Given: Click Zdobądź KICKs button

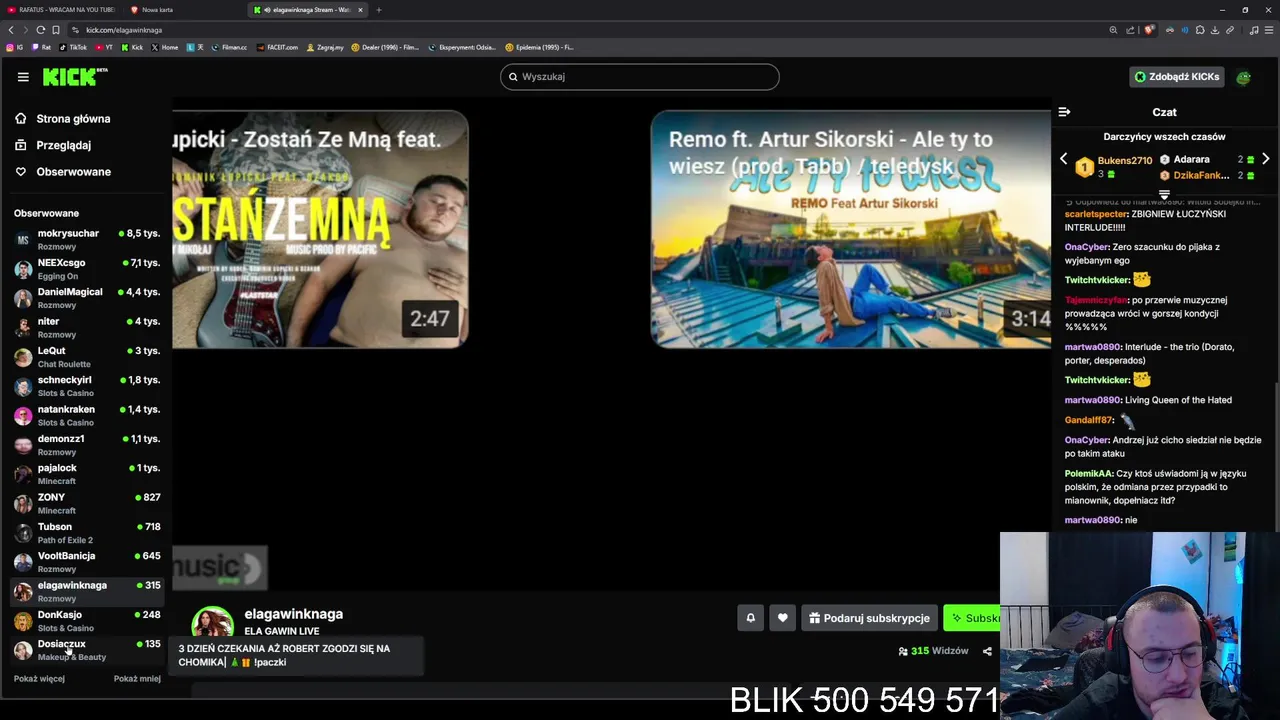Looking at the screenshot, I should 1177,77.
